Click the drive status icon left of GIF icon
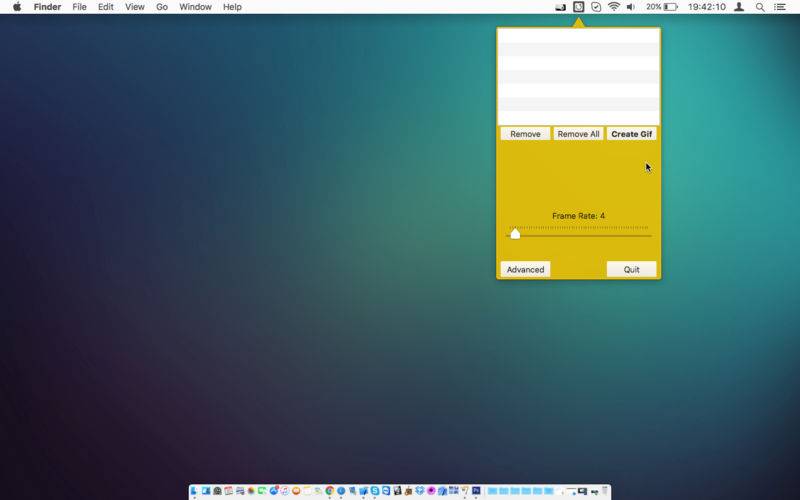 point(560,7)
